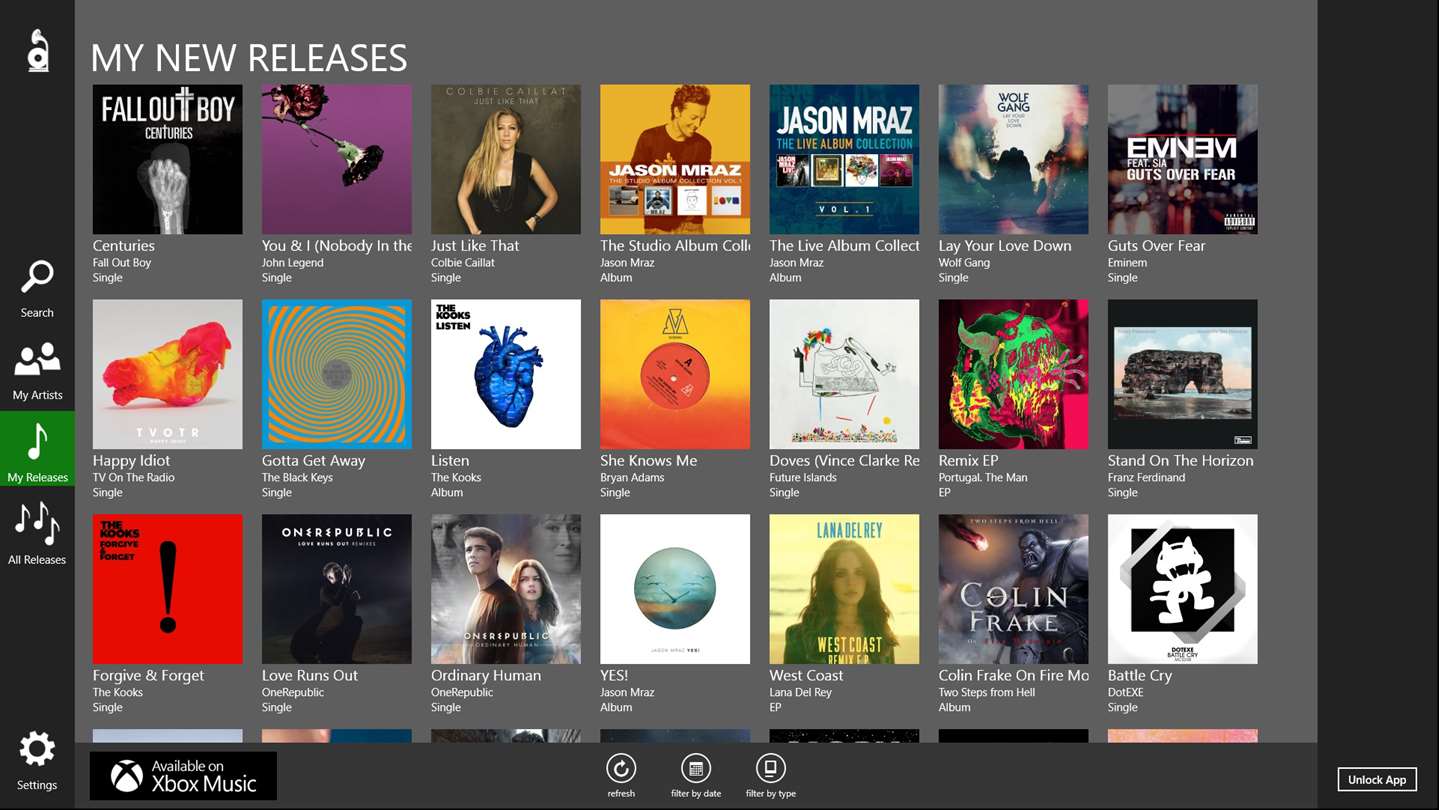Open The Studio Album Collection cover
Image resolution: width=1439 pixels, height=810 pixels.
(x=675, y=159)
